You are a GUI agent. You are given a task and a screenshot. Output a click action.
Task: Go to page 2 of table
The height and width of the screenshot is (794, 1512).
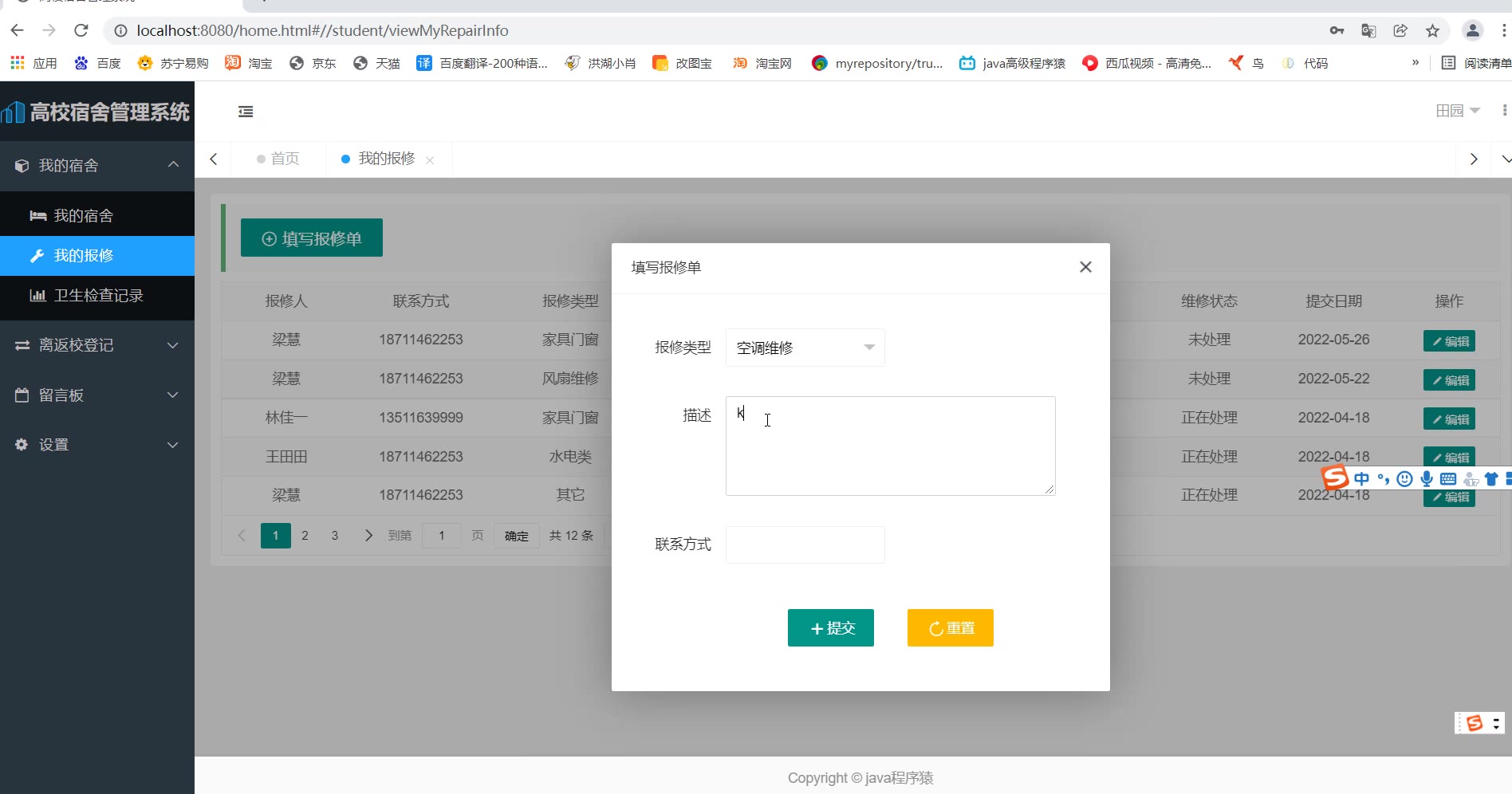pos(305,536)
